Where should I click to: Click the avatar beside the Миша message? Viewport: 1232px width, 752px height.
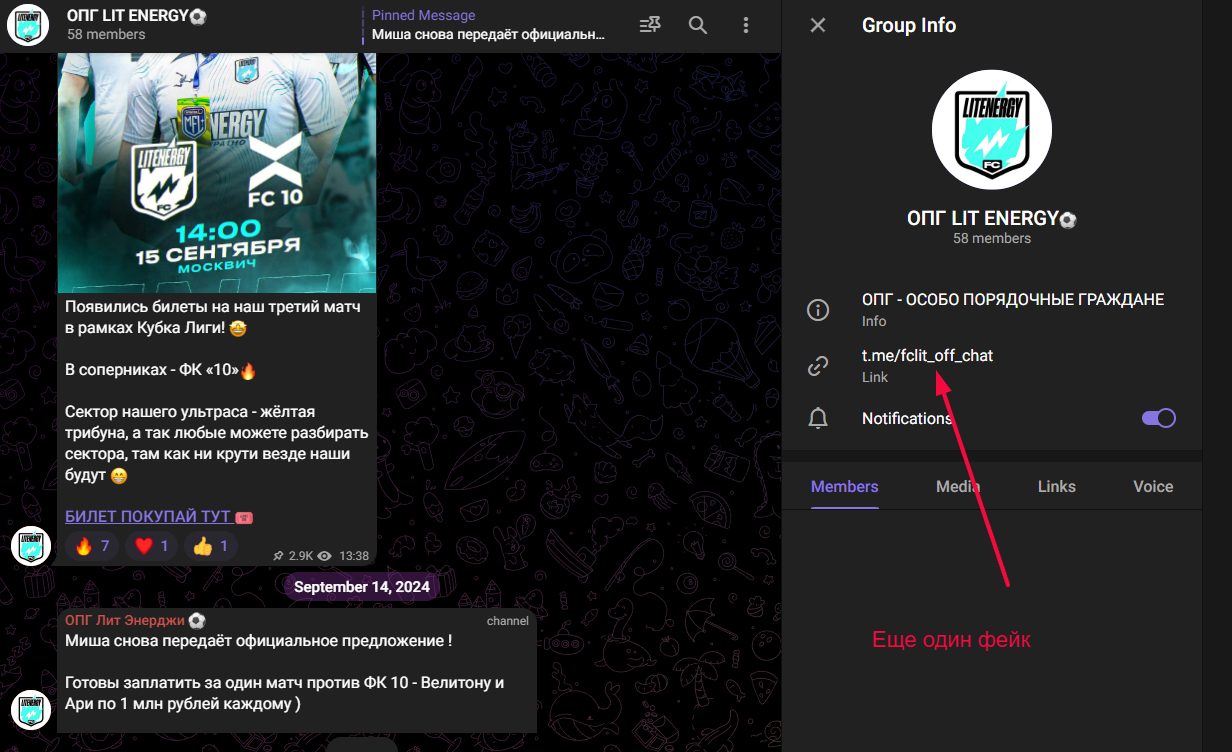pos(31,711)
